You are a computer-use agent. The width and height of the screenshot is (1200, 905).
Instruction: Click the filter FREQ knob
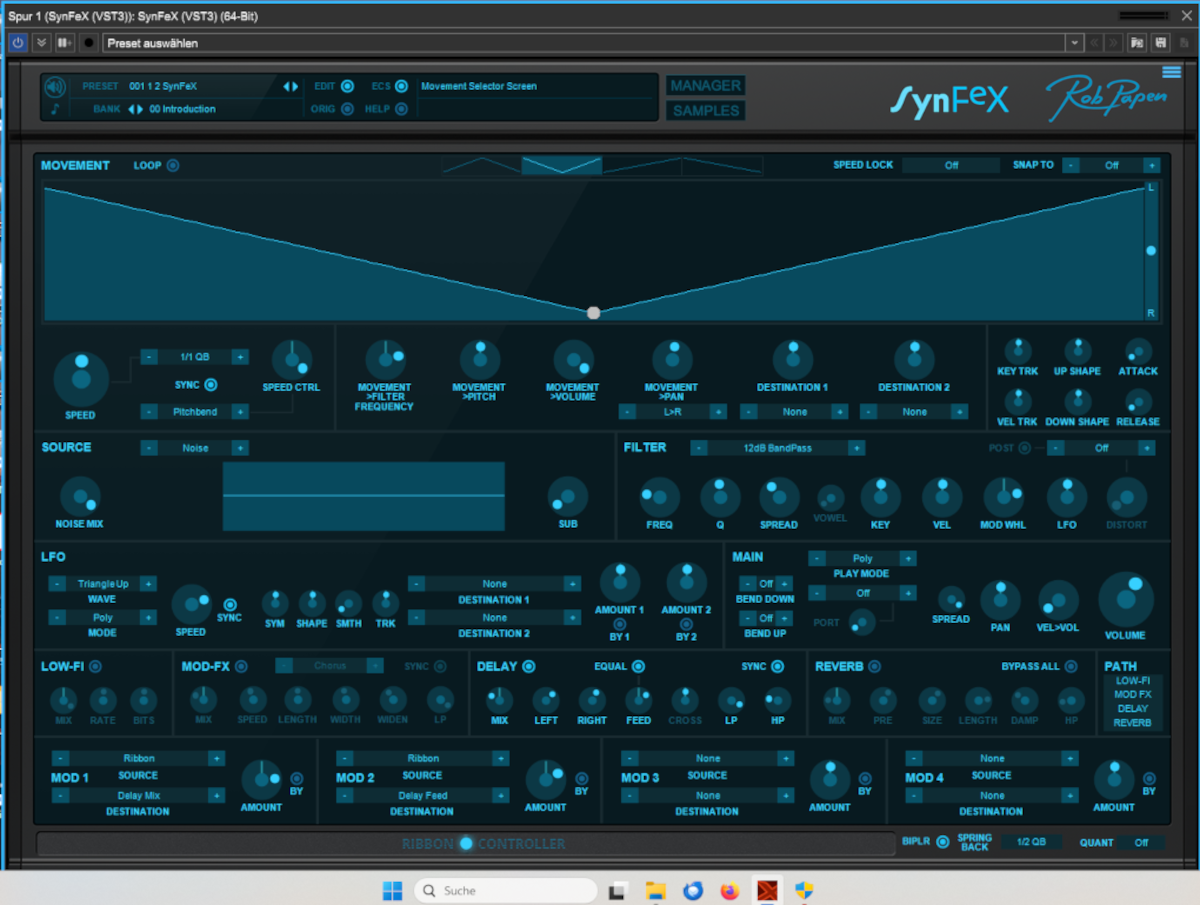tap(659, 497)
